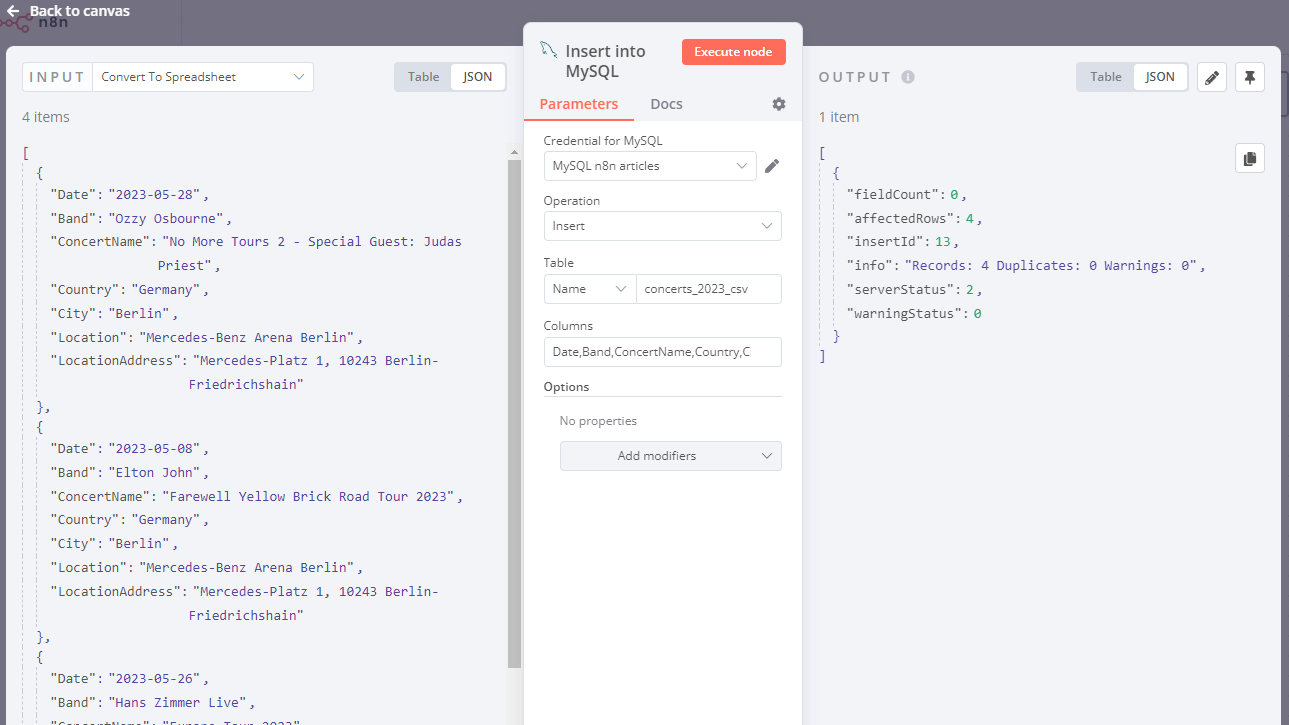The height and width of the screenshot is (725, 1289).
Task: Open the node settings gear icon
Action: point(778,103)
